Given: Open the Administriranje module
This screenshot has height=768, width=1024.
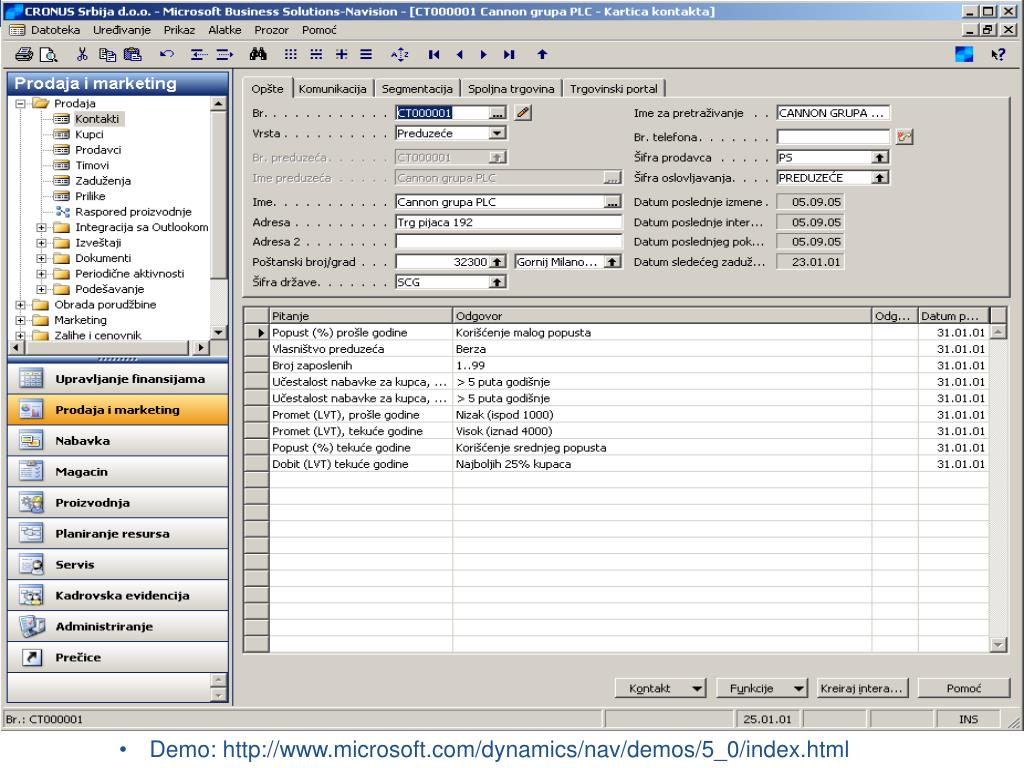Looking at the screenshot, I should coord(118,626).
